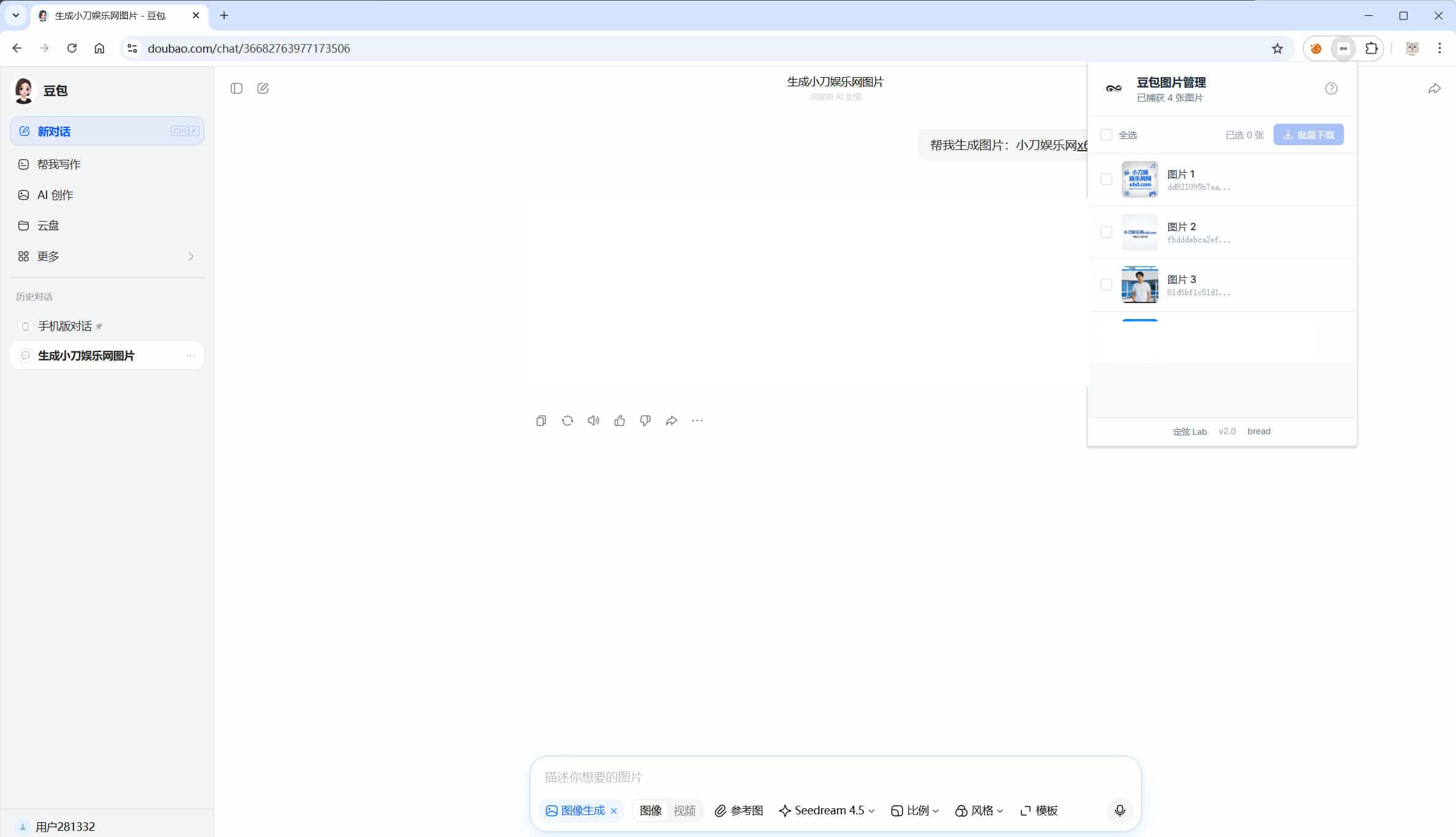Expand the 比例 aspect ratio dropdown
The height and width of the screenshot is (837, 1456).
tap(915, 810)
